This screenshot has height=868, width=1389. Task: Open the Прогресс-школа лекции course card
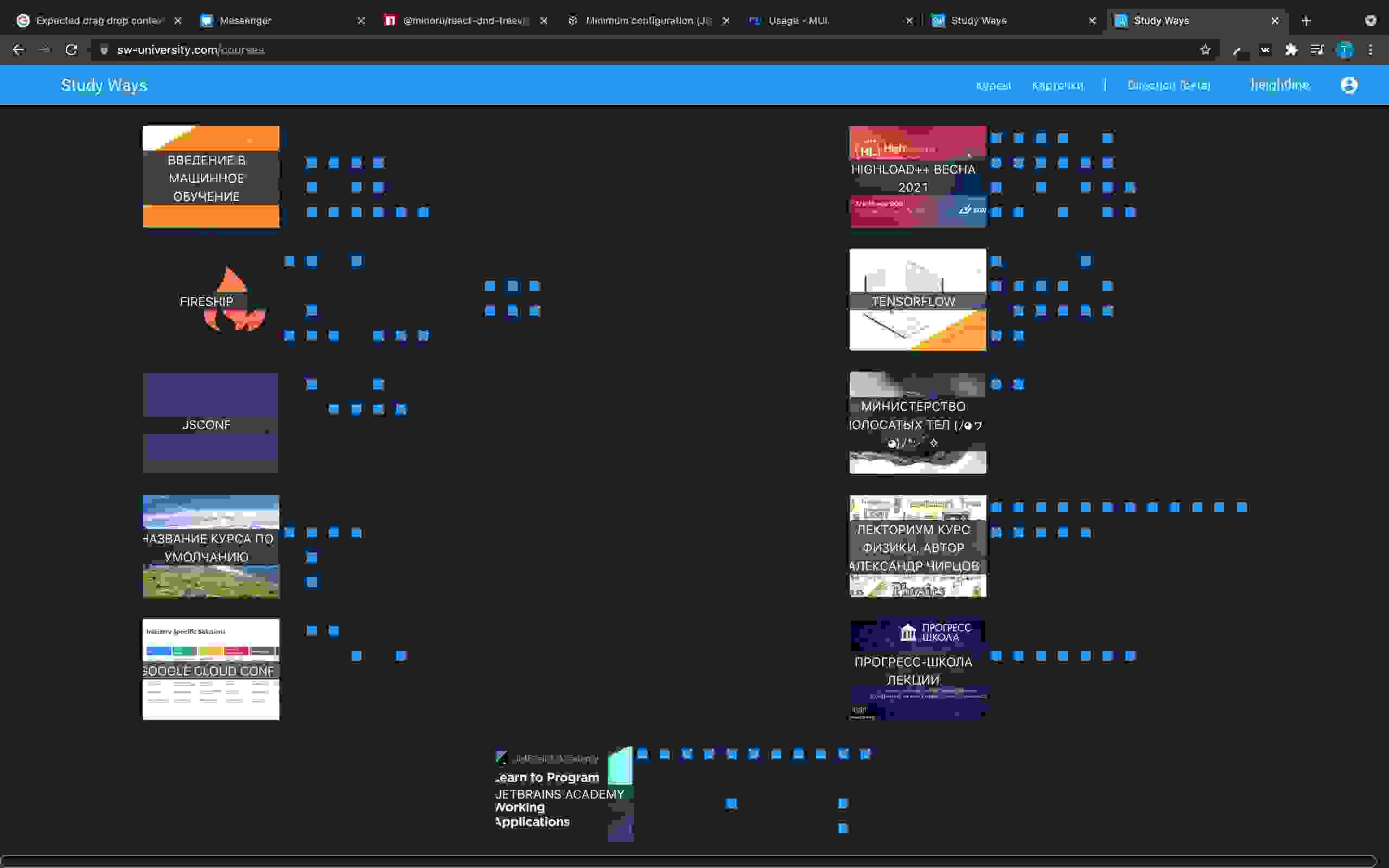(918, 669)
